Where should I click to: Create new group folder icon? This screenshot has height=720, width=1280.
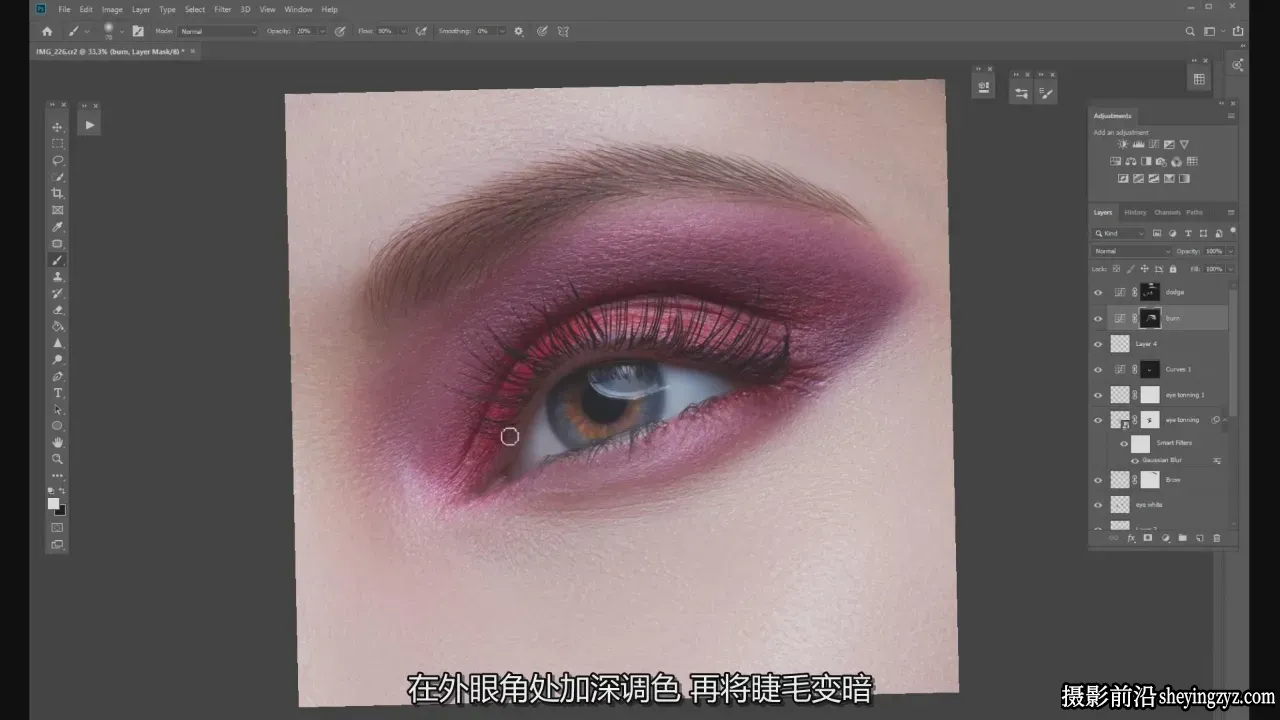tap(1182, 538)
